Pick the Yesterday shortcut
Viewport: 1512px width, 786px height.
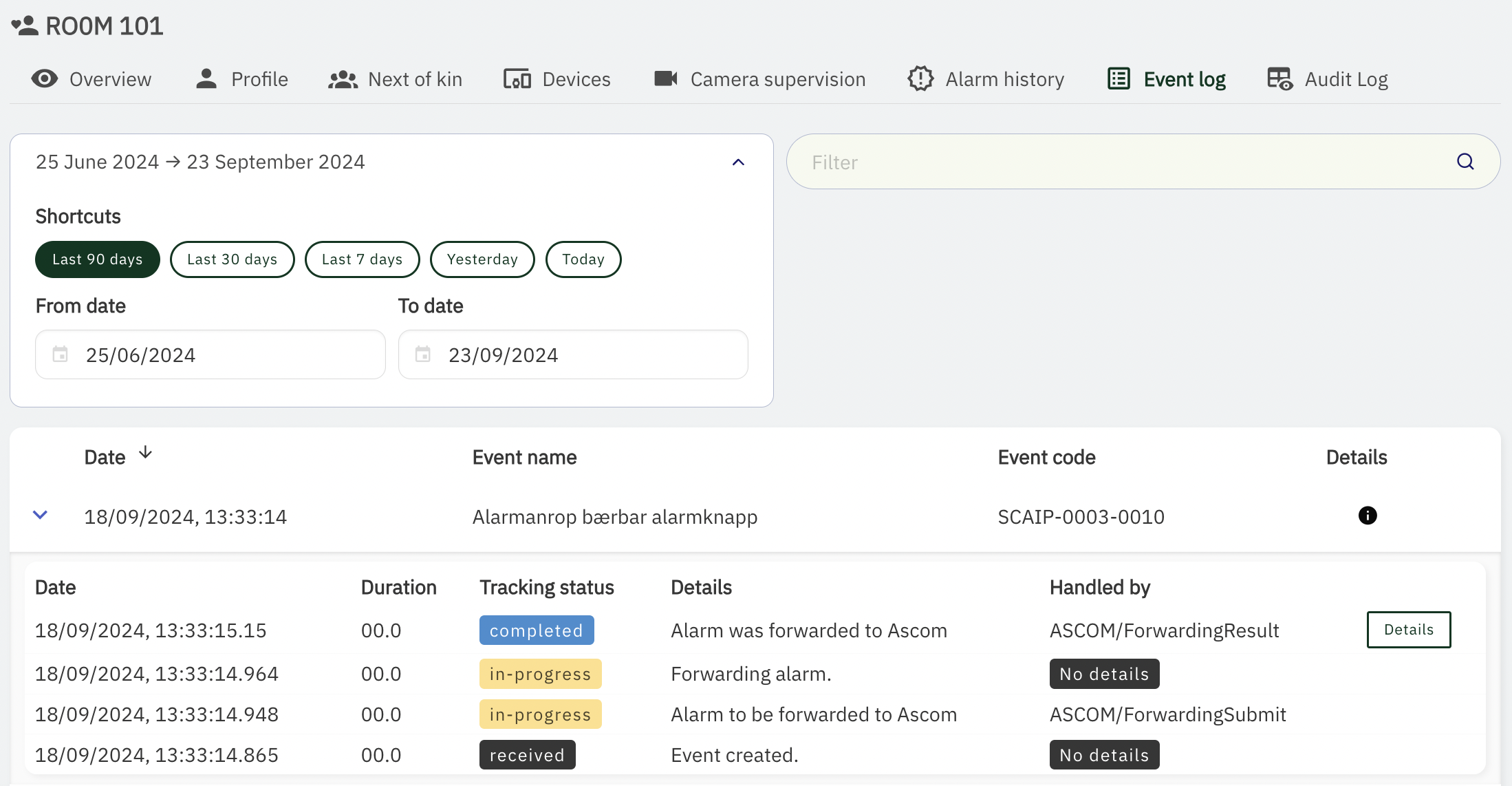[482, 259]
